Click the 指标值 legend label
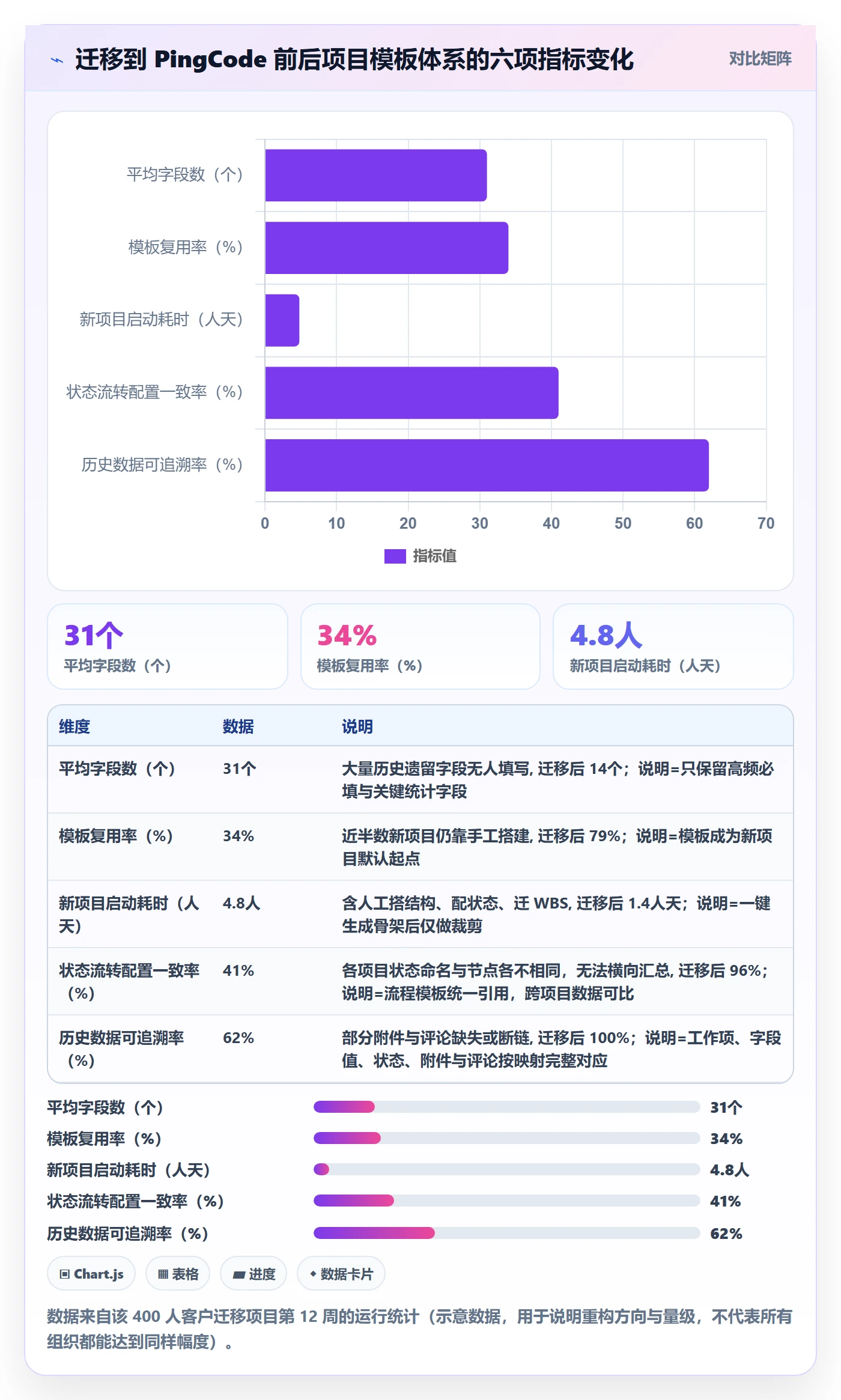 434,556
